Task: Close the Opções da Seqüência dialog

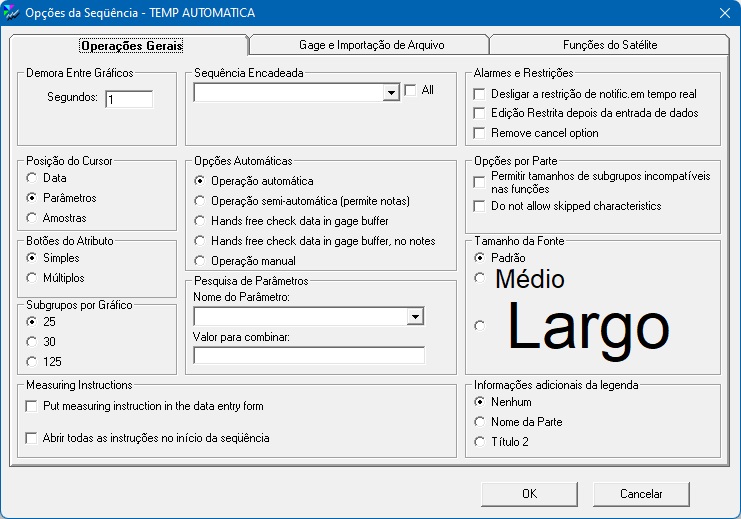Action: pyautogui.click(x=725, y=13)
